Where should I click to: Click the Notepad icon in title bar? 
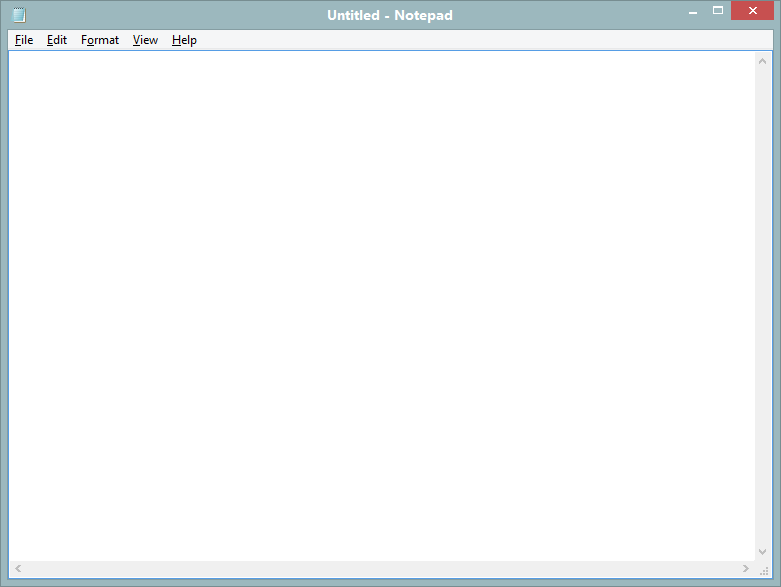pos(19,15)
